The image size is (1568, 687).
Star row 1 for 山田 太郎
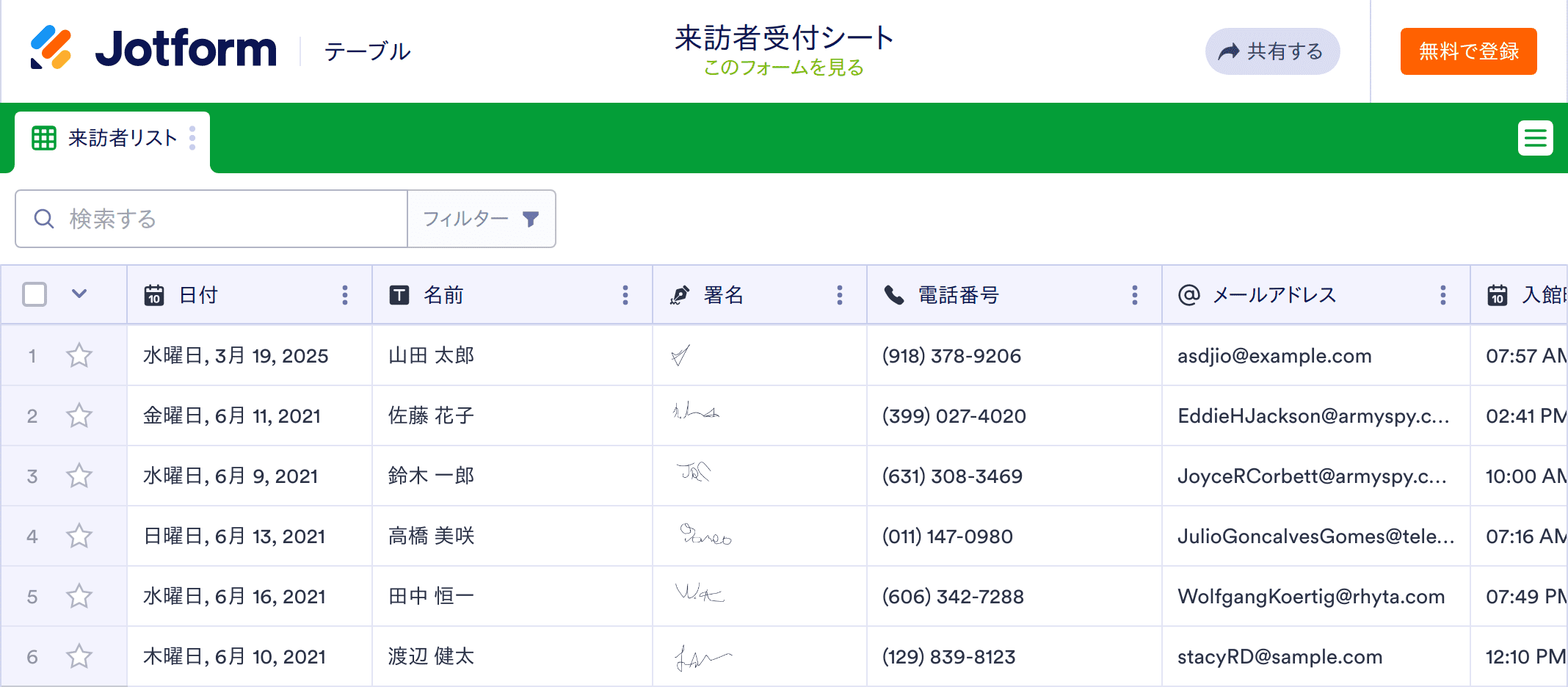(79, 356)
